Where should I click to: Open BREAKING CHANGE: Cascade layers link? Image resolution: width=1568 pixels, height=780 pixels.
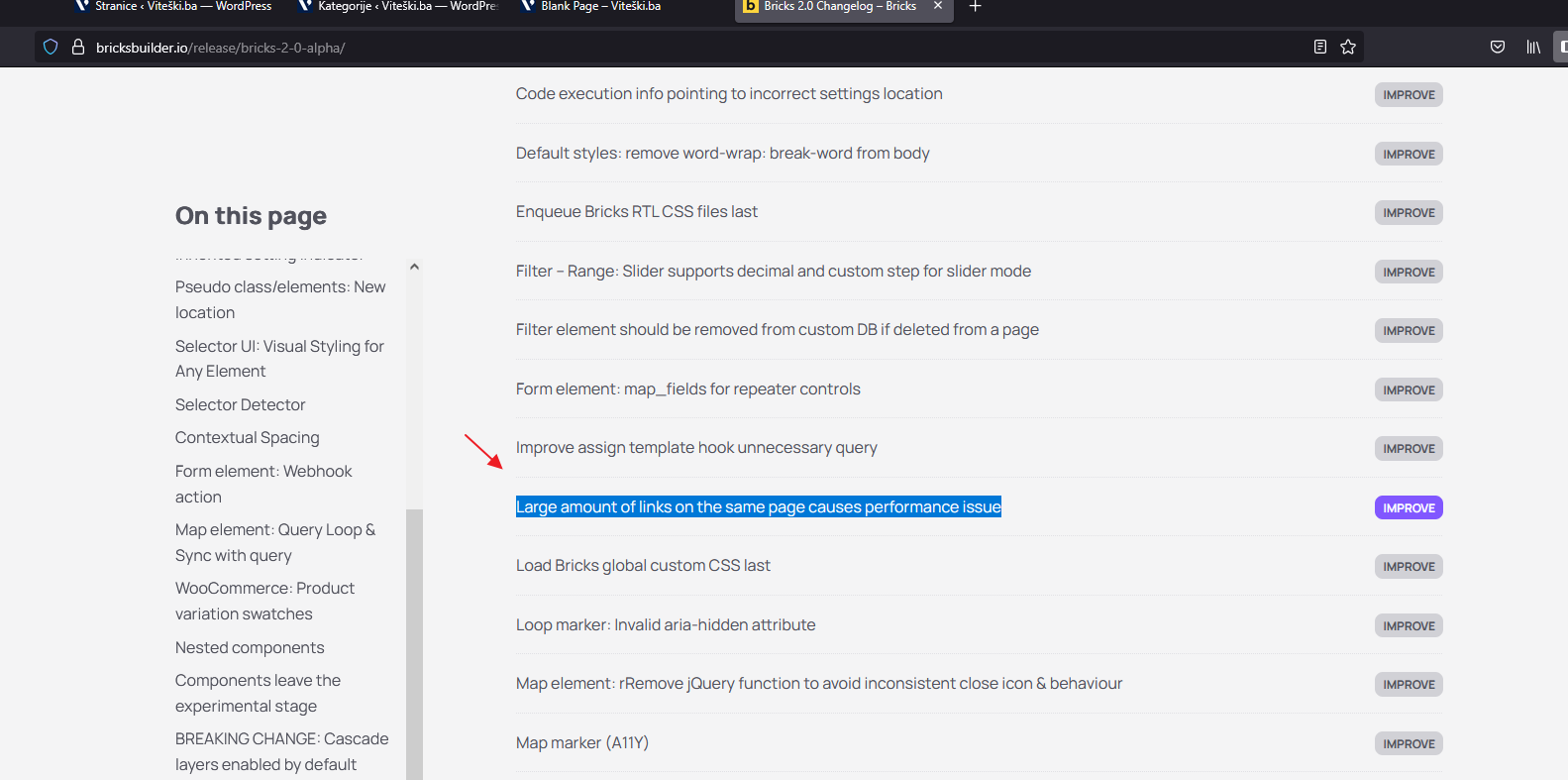tap(282, 751)
